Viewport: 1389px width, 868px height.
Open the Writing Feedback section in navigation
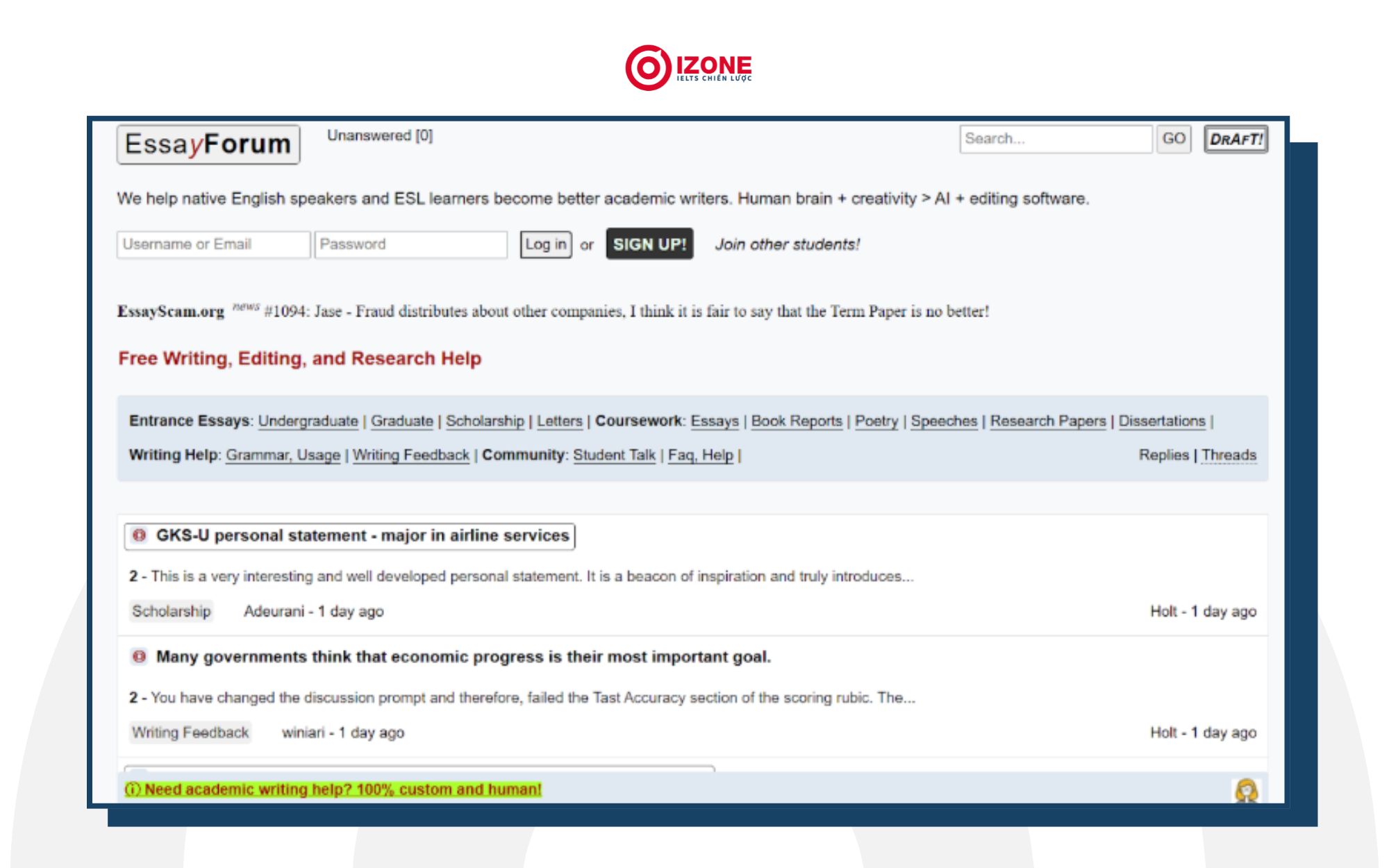click(x=411, y=455)
